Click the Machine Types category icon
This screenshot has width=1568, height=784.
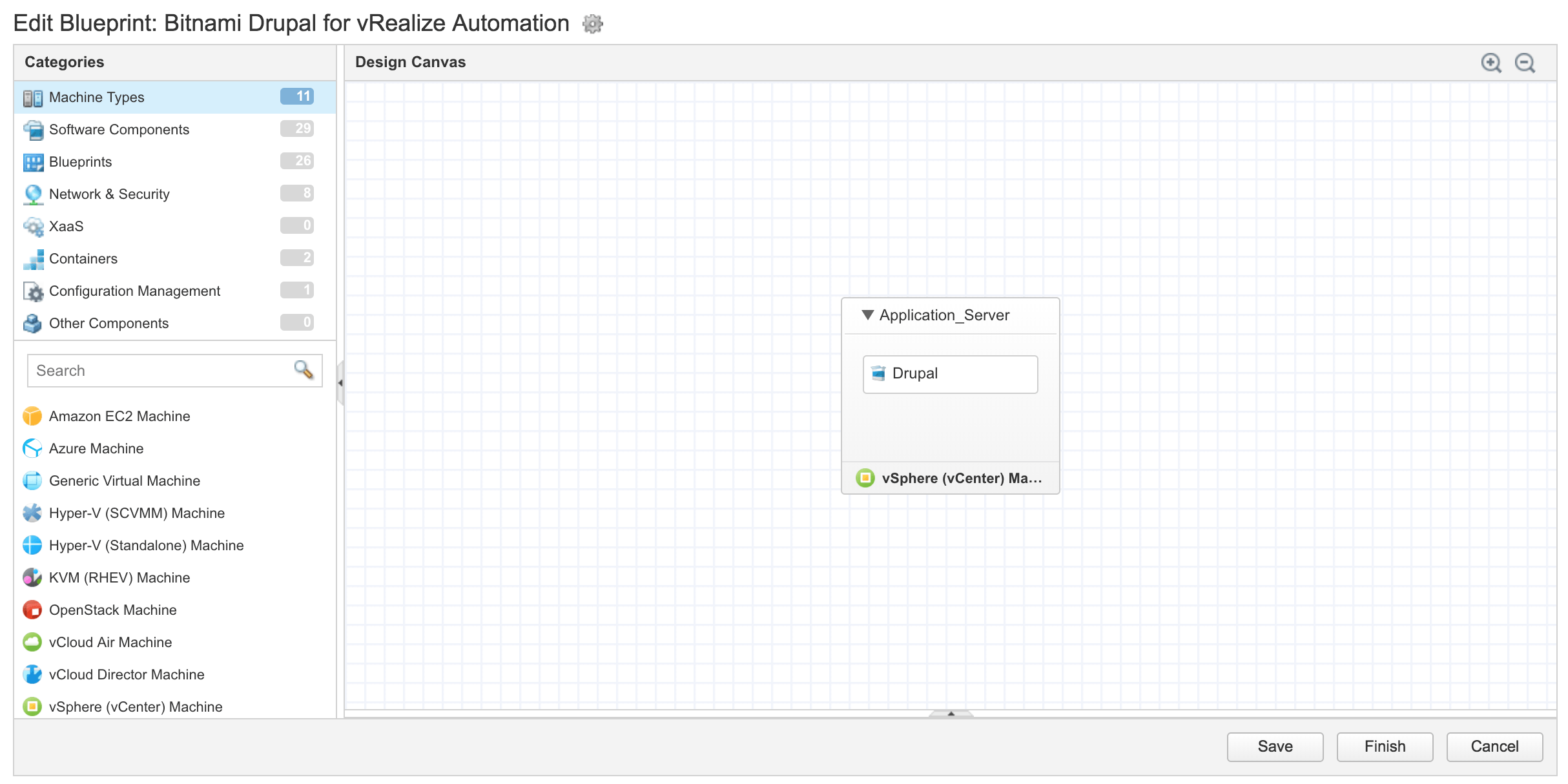tap(33, 98)
